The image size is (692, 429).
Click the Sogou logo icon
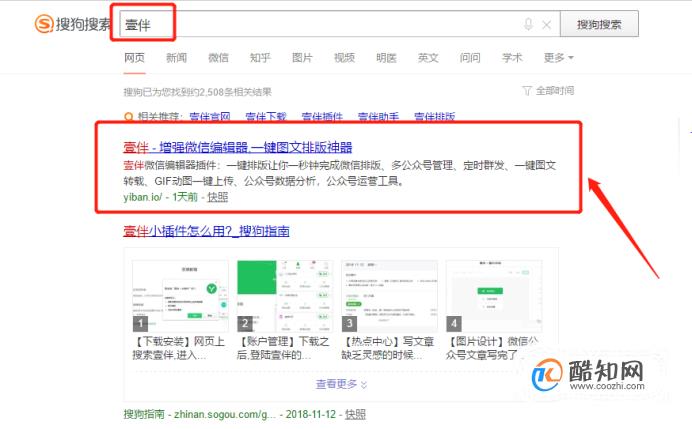click(44, 24)
